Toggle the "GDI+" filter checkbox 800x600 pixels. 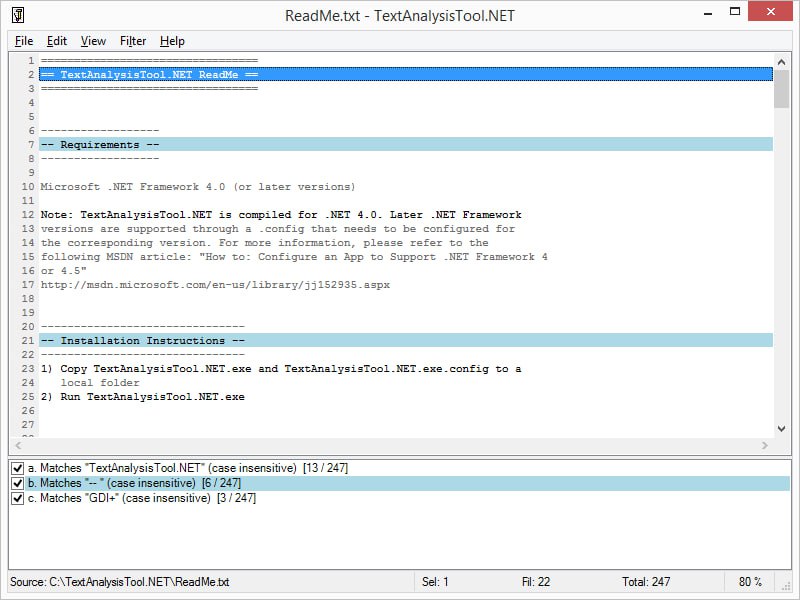click(x=17, y=498)
